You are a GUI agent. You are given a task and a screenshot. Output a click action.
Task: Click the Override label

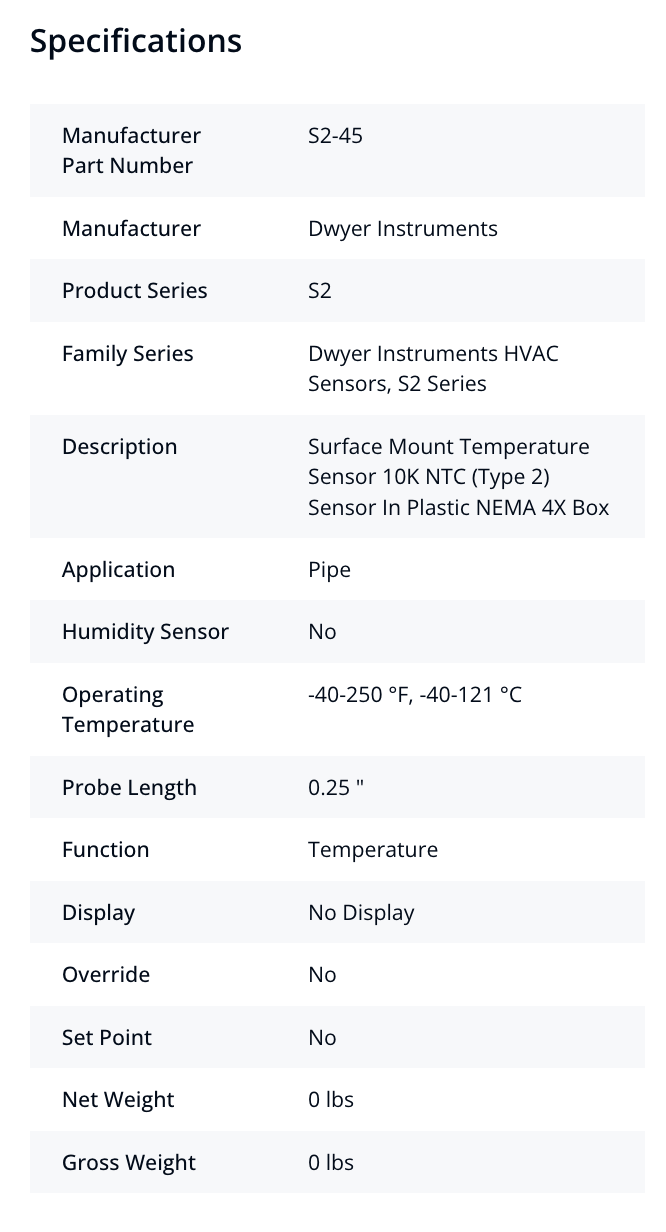tap(106, 975)
